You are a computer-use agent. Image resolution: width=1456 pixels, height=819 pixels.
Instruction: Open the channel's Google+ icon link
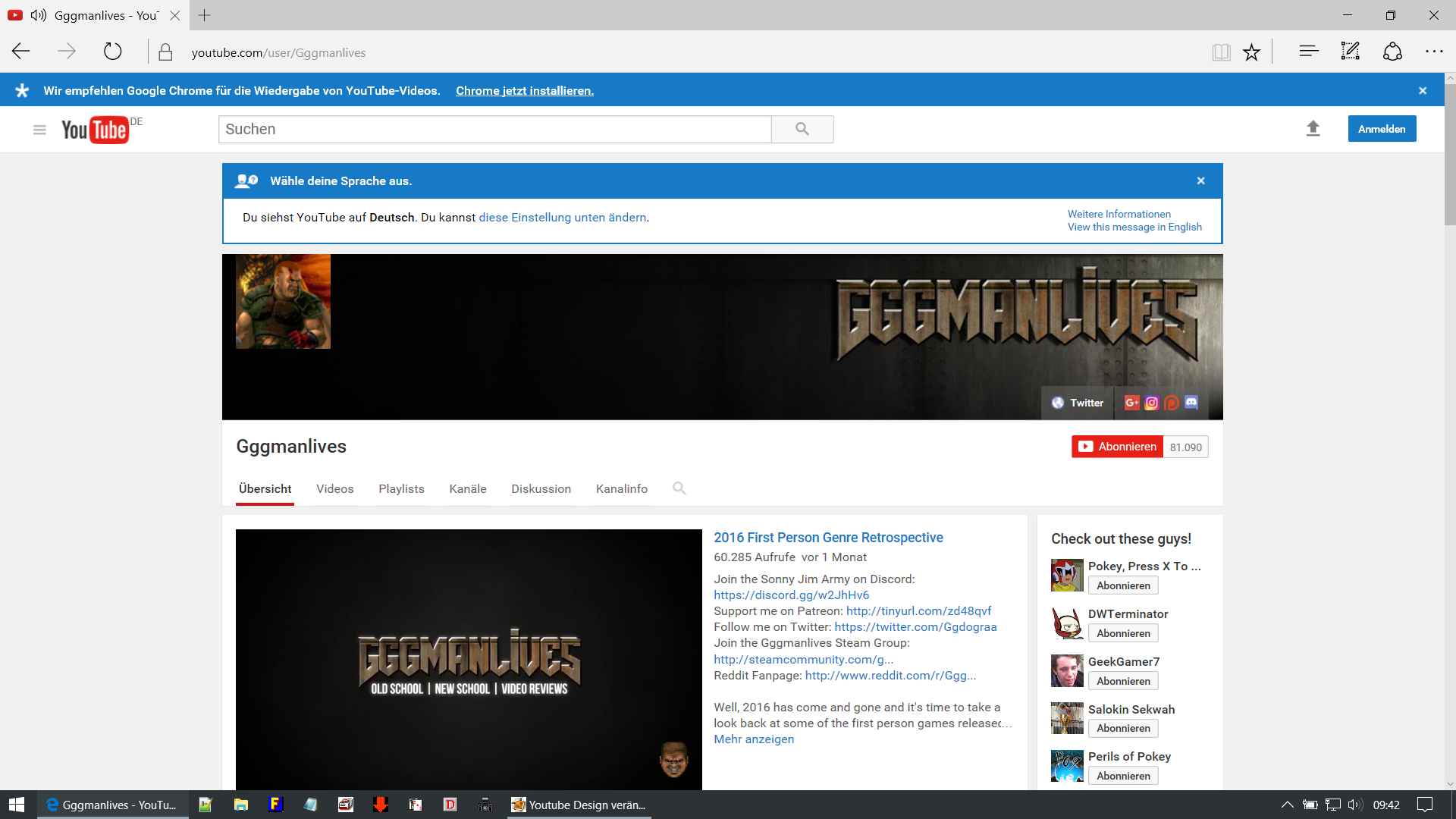tap(1131, 403)
